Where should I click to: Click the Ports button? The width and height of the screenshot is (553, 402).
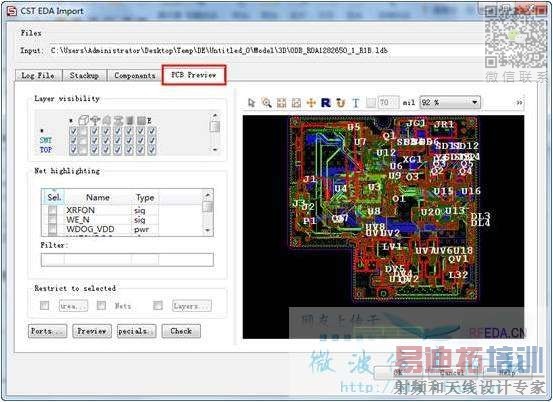point(47,331)
